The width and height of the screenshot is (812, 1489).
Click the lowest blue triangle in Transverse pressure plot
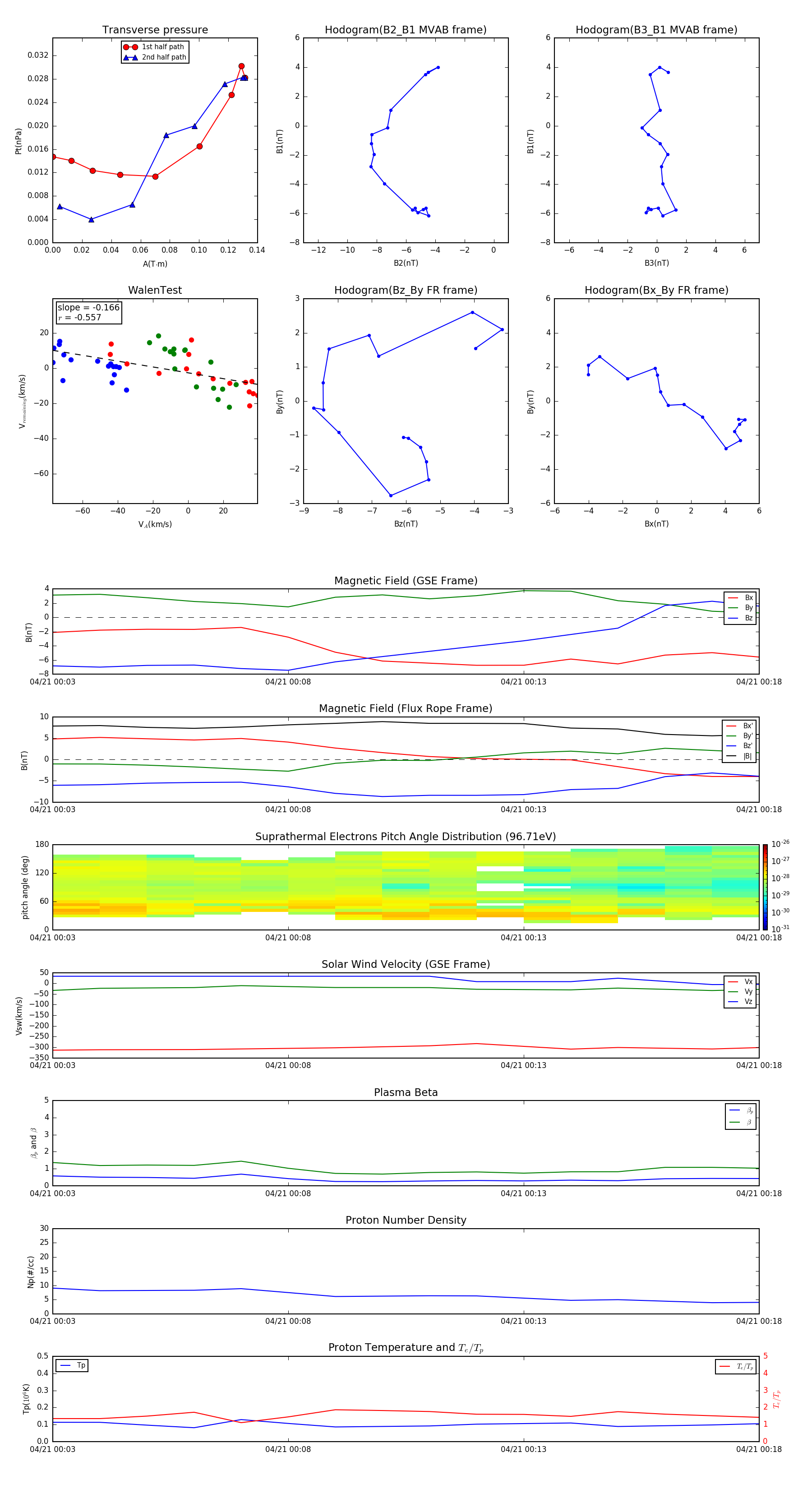91,220
